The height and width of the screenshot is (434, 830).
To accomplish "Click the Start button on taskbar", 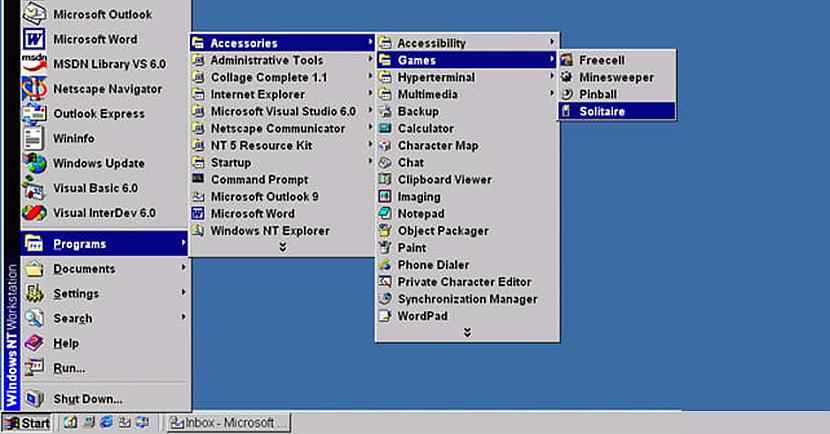I will (x=27, y=423).
